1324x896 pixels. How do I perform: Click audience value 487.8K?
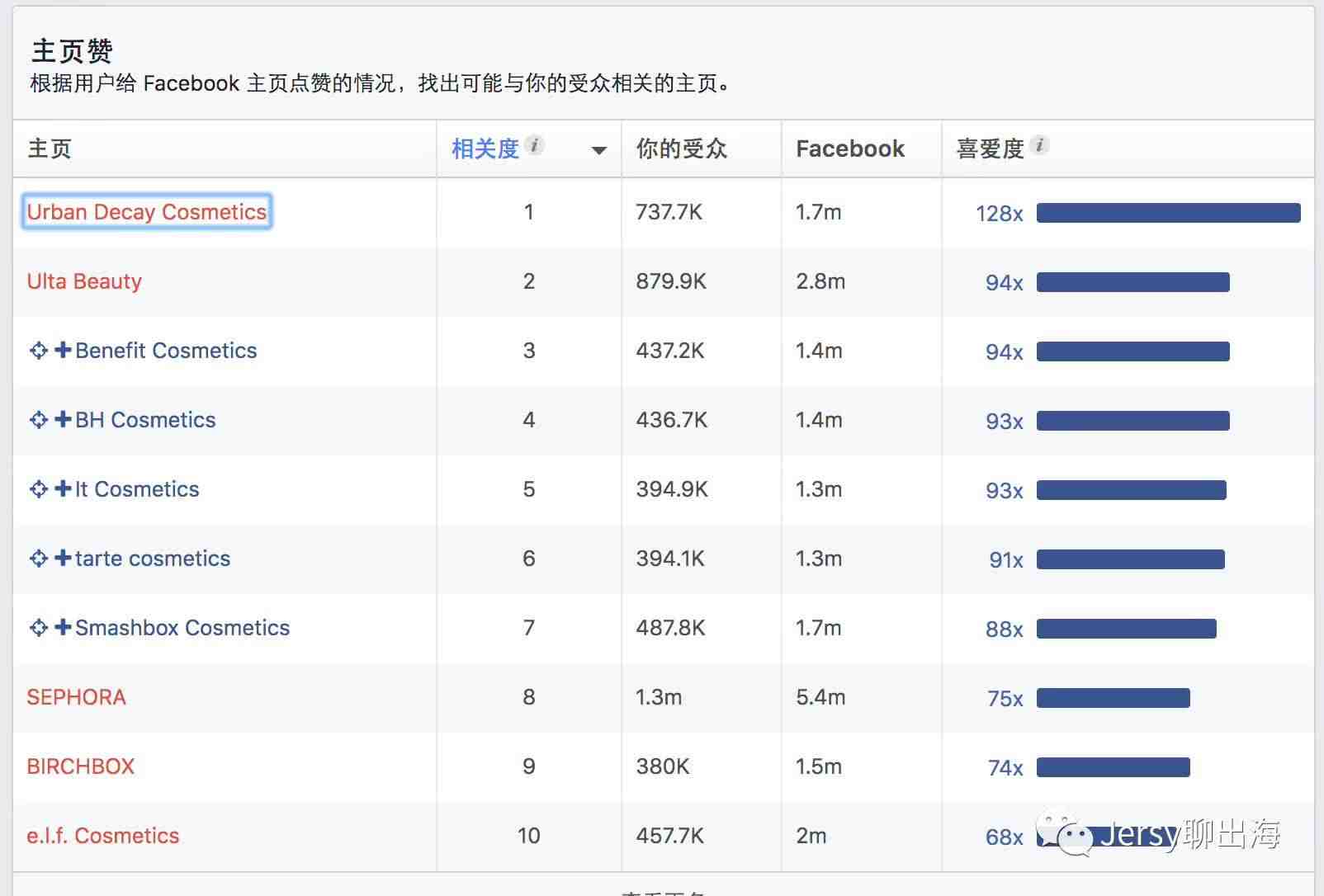671,628
